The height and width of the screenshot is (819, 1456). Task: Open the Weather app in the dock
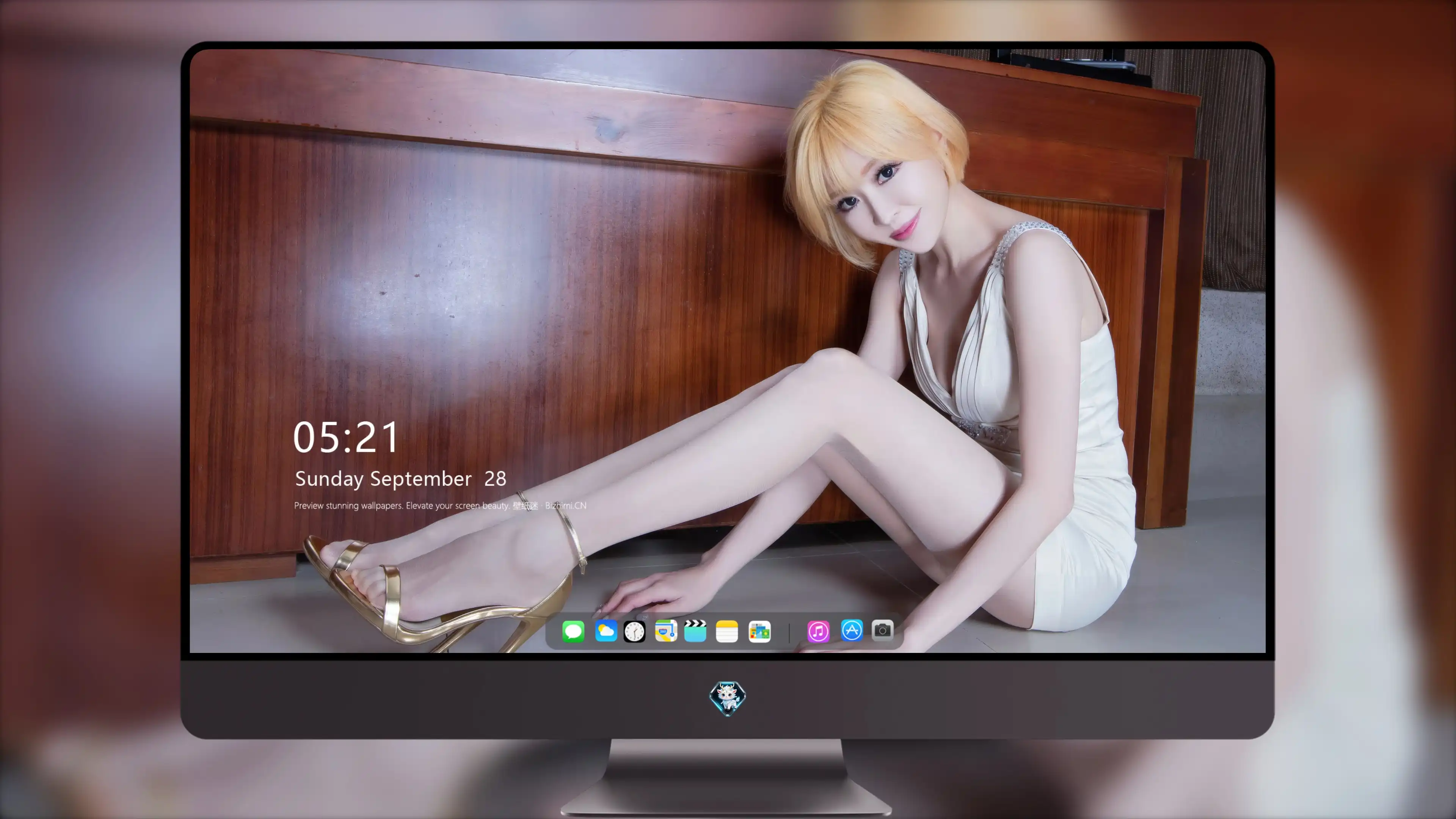tap(606, 631)
